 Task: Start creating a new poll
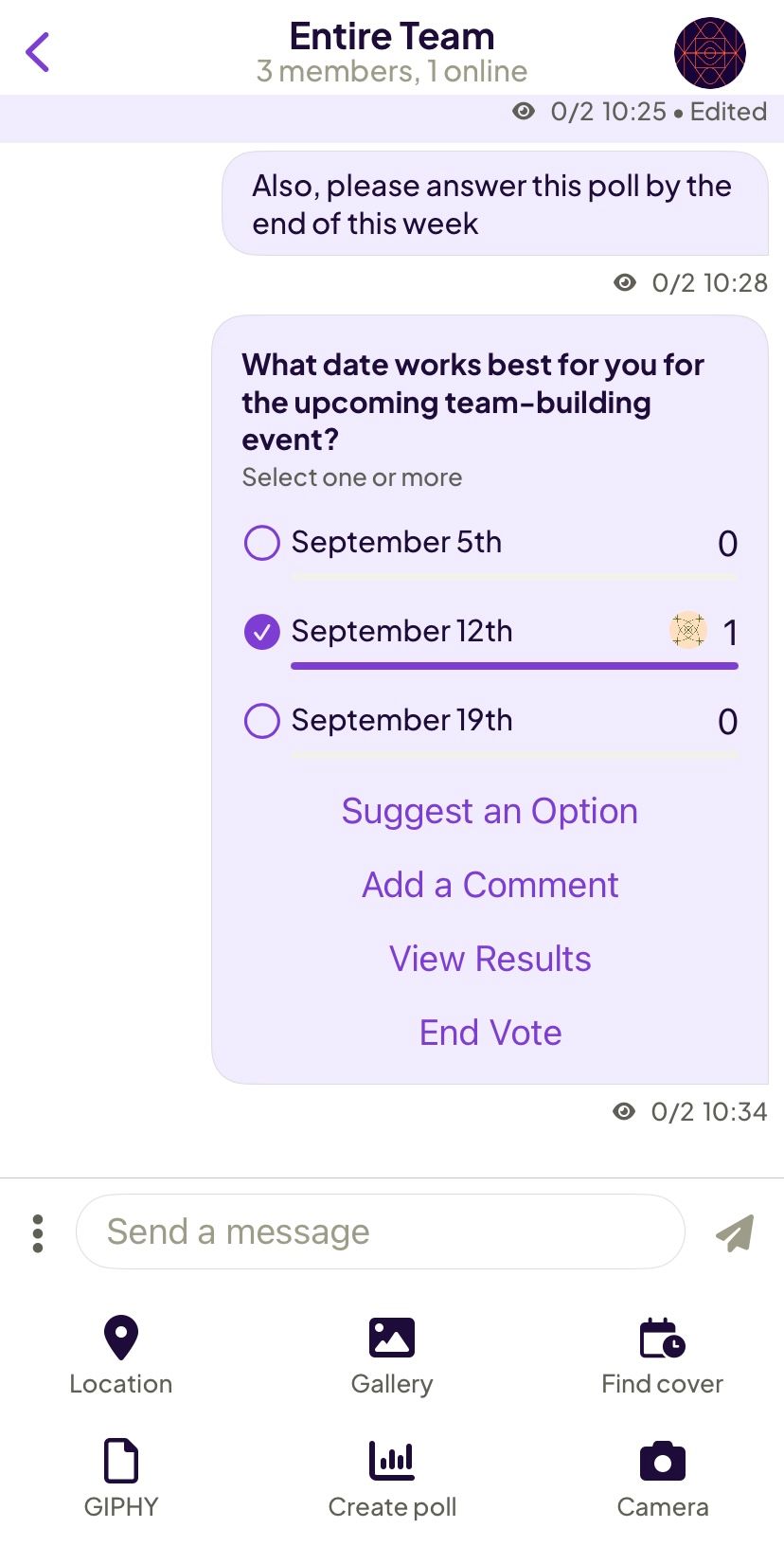point(391,1480)
